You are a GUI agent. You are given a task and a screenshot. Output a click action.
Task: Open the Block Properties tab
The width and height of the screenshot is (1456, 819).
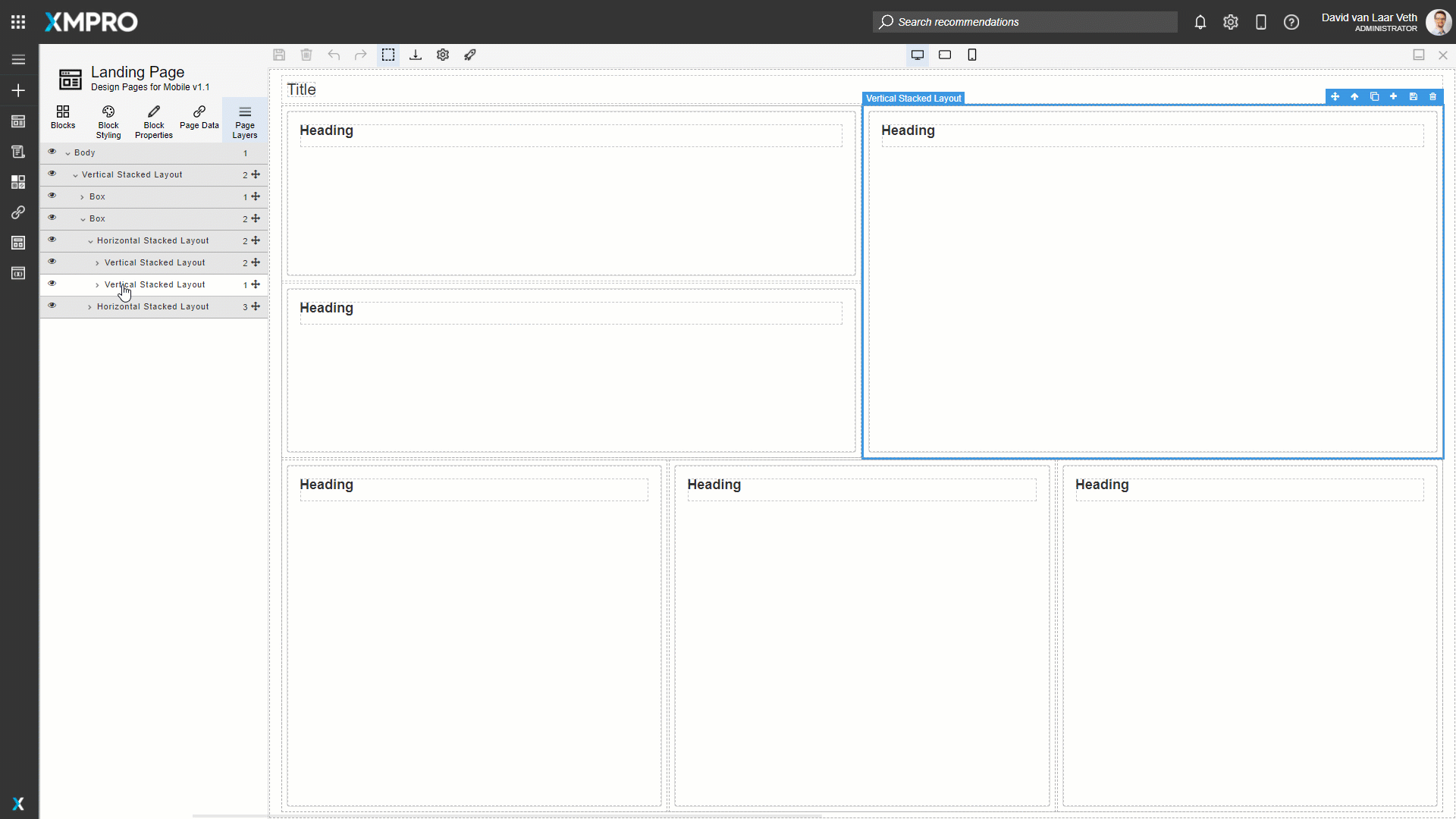(154, 121)
